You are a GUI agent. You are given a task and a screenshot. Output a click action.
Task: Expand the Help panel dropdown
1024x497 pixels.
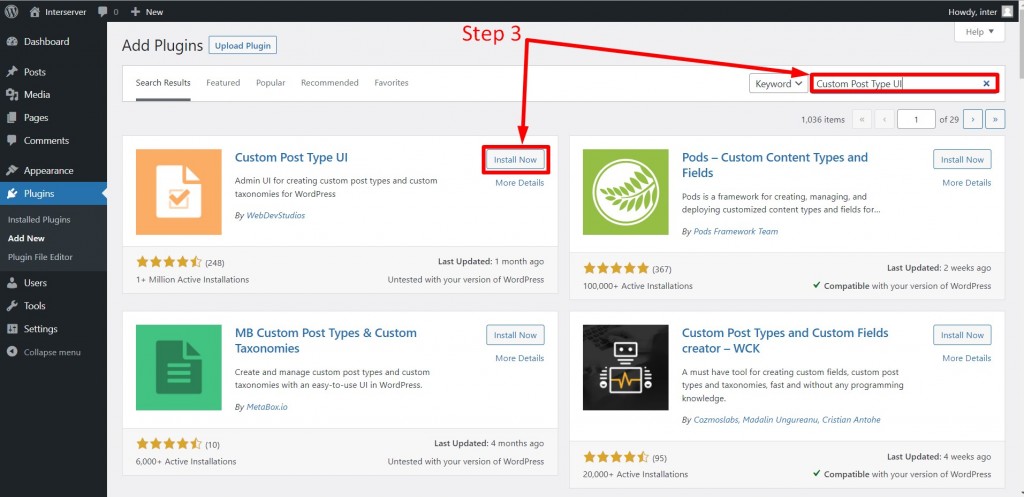click(979, 31)
